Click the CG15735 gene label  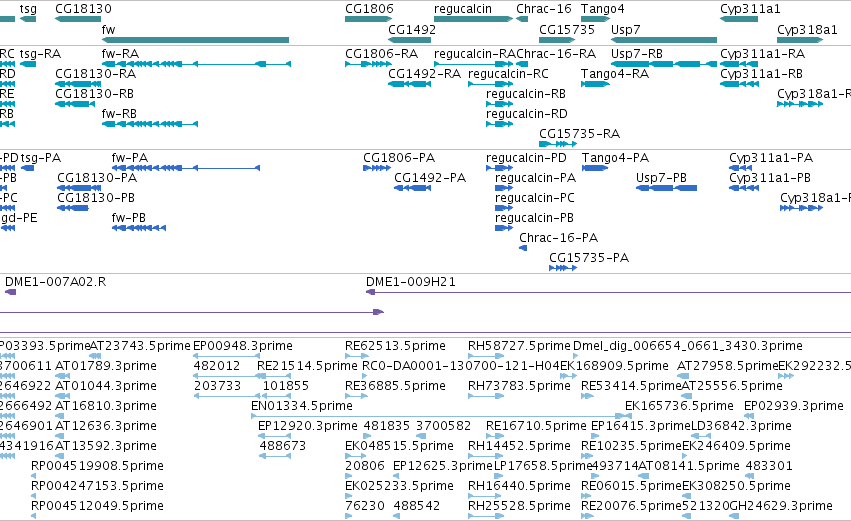pyautogui.click(x=567, y=29)
